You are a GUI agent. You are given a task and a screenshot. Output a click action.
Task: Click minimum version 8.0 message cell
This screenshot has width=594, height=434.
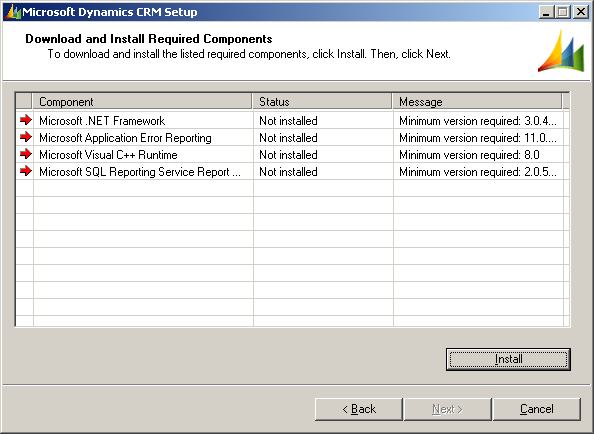coord(469,155)
